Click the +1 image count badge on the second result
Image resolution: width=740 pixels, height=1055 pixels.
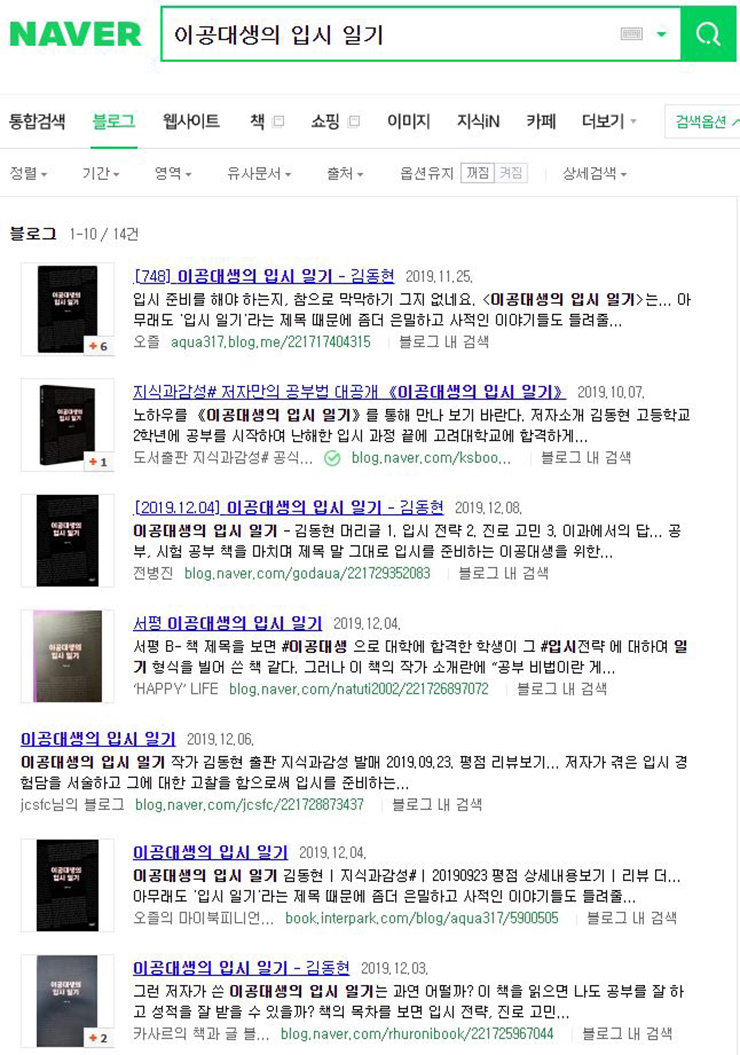tap(98, 462)
